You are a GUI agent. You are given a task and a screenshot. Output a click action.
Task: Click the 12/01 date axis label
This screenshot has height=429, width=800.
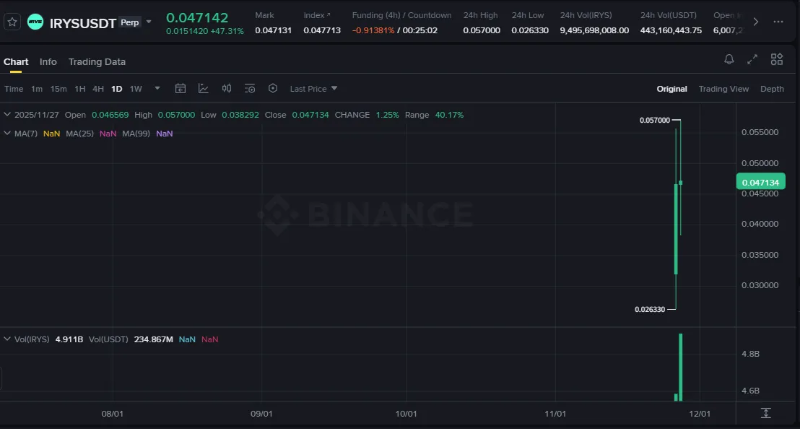point(699,414)
